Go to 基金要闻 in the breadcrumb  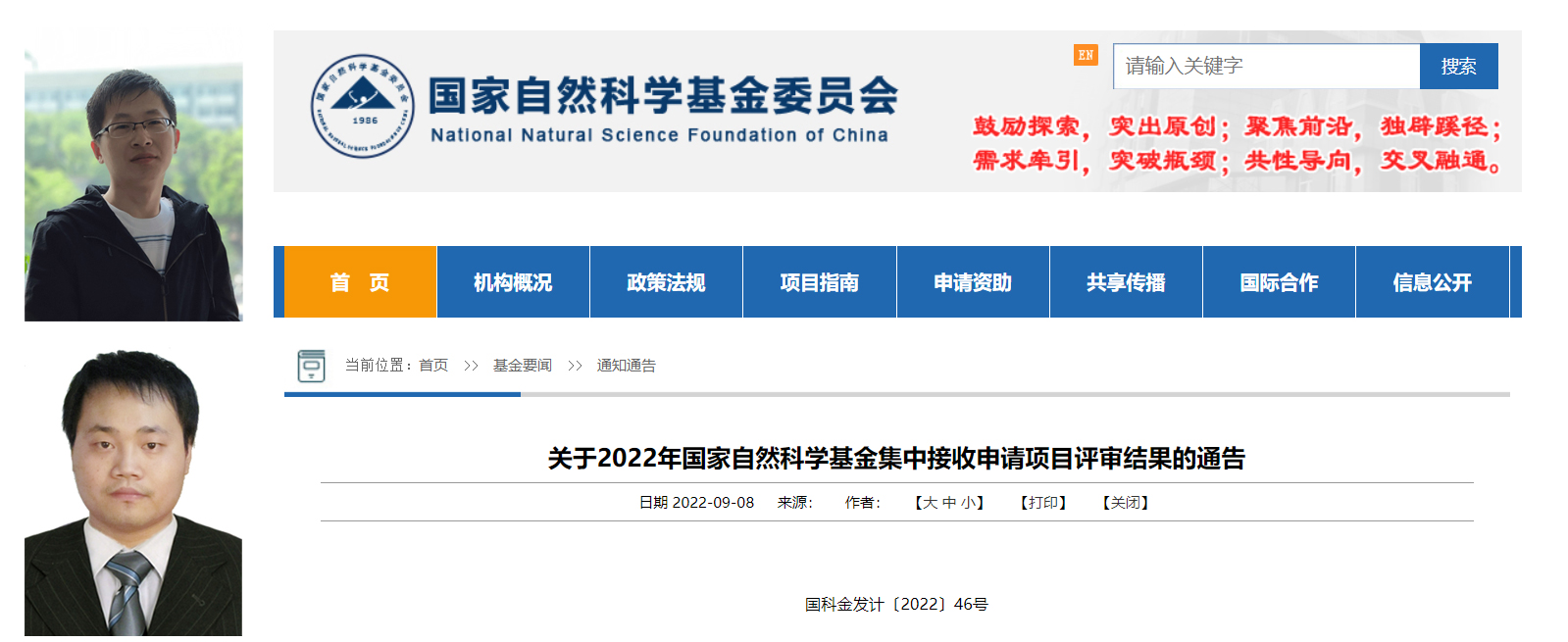(522, 366)
